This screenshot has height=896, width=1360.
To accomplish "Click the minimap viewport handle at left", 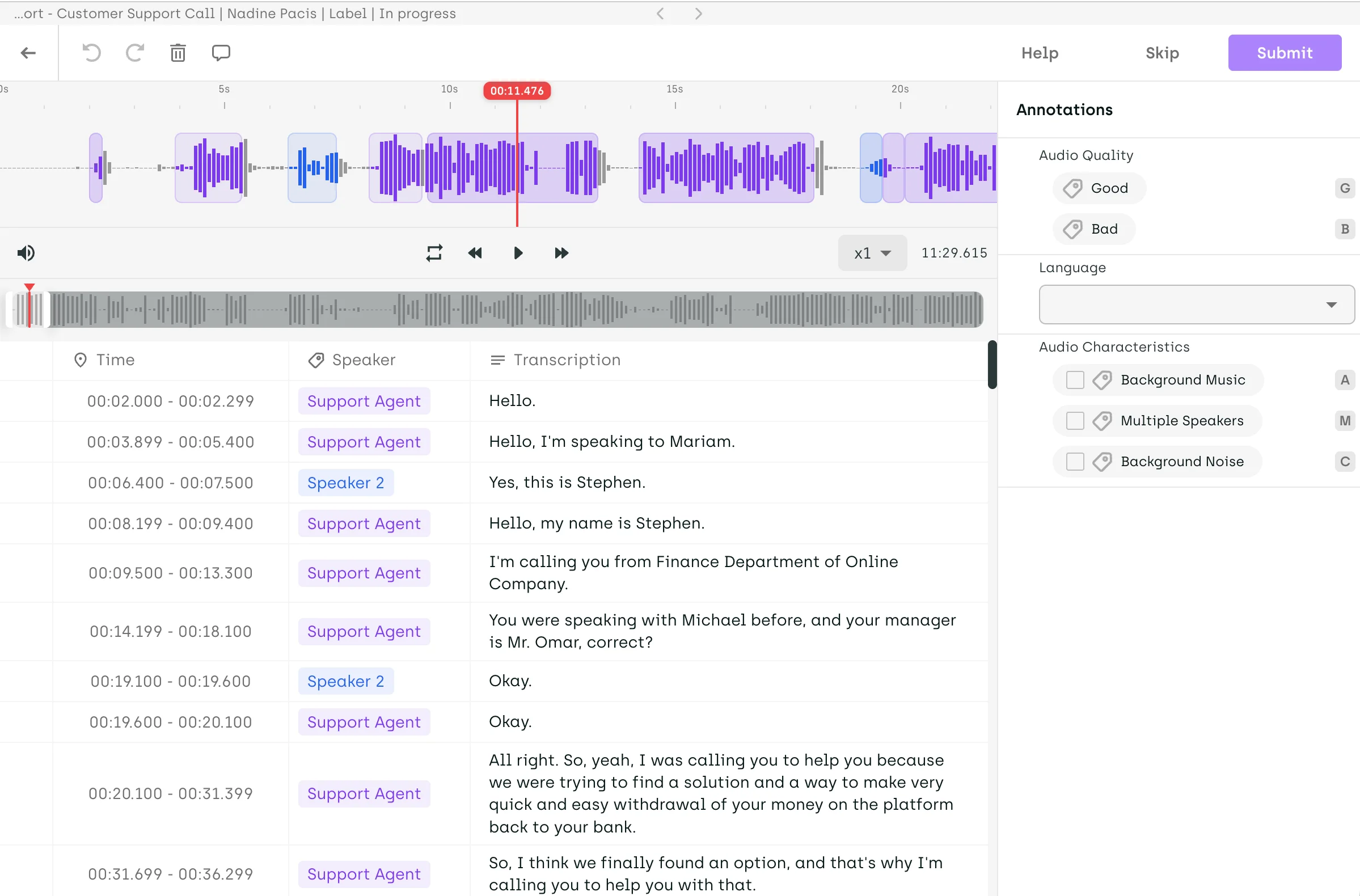I will [x=9, y=309].
